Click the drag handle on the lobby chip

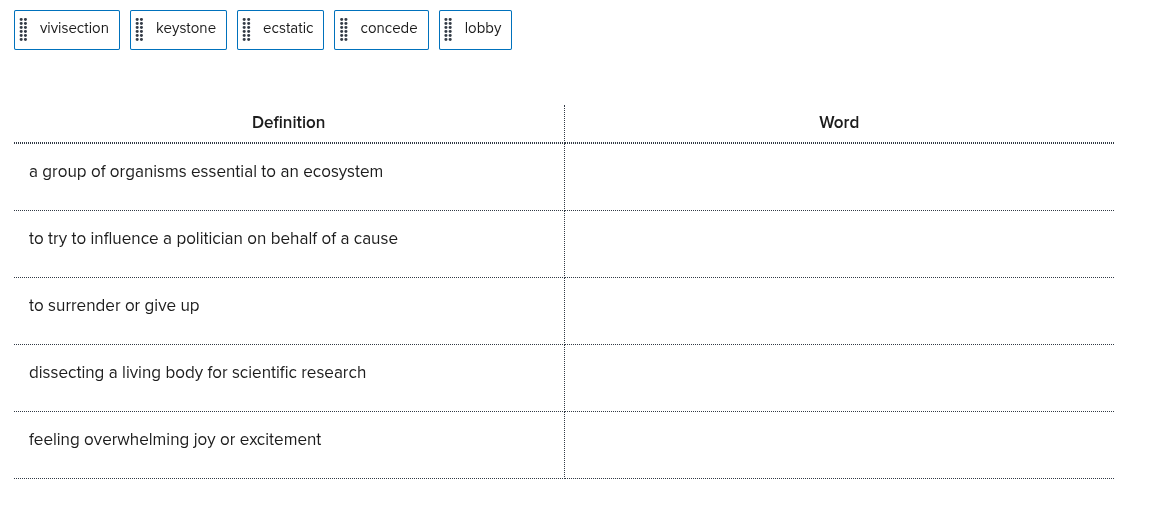pos(448,30)
